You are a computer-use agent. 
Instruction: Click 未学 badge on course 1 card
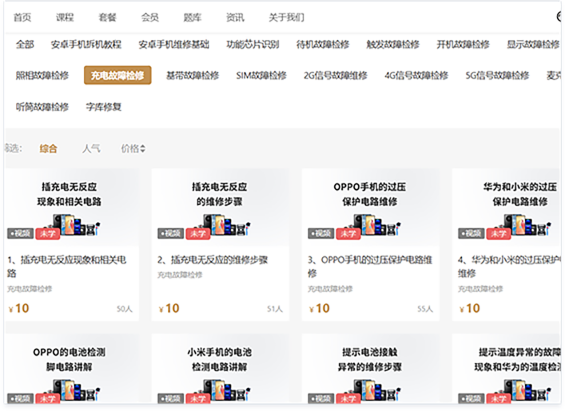[x=48, y=234]
